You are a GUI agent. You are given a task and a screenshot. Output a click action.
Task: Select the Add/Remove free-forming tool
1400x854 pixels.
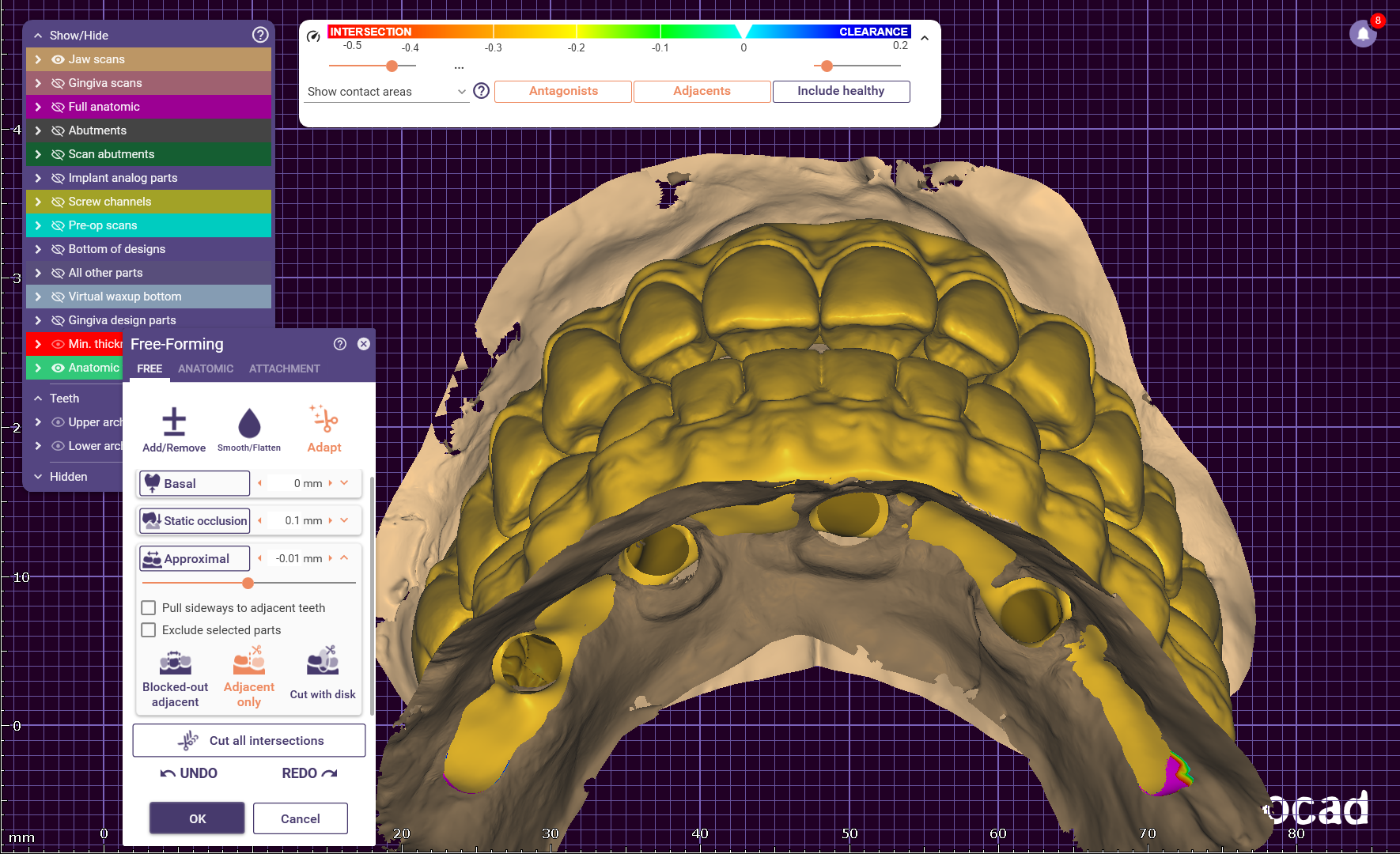click(174, 423)
